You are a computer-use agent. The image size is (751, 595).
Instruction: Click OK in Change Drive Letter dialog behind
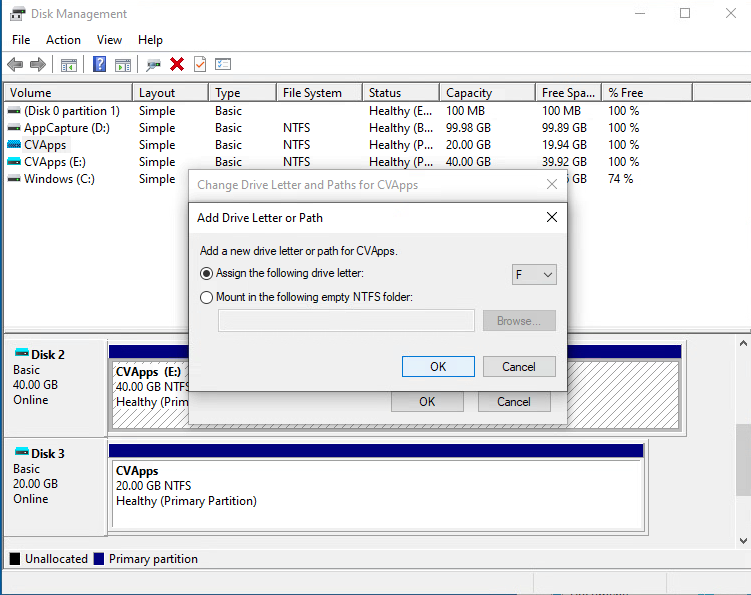pyautogui.click(x=427, y=401)
